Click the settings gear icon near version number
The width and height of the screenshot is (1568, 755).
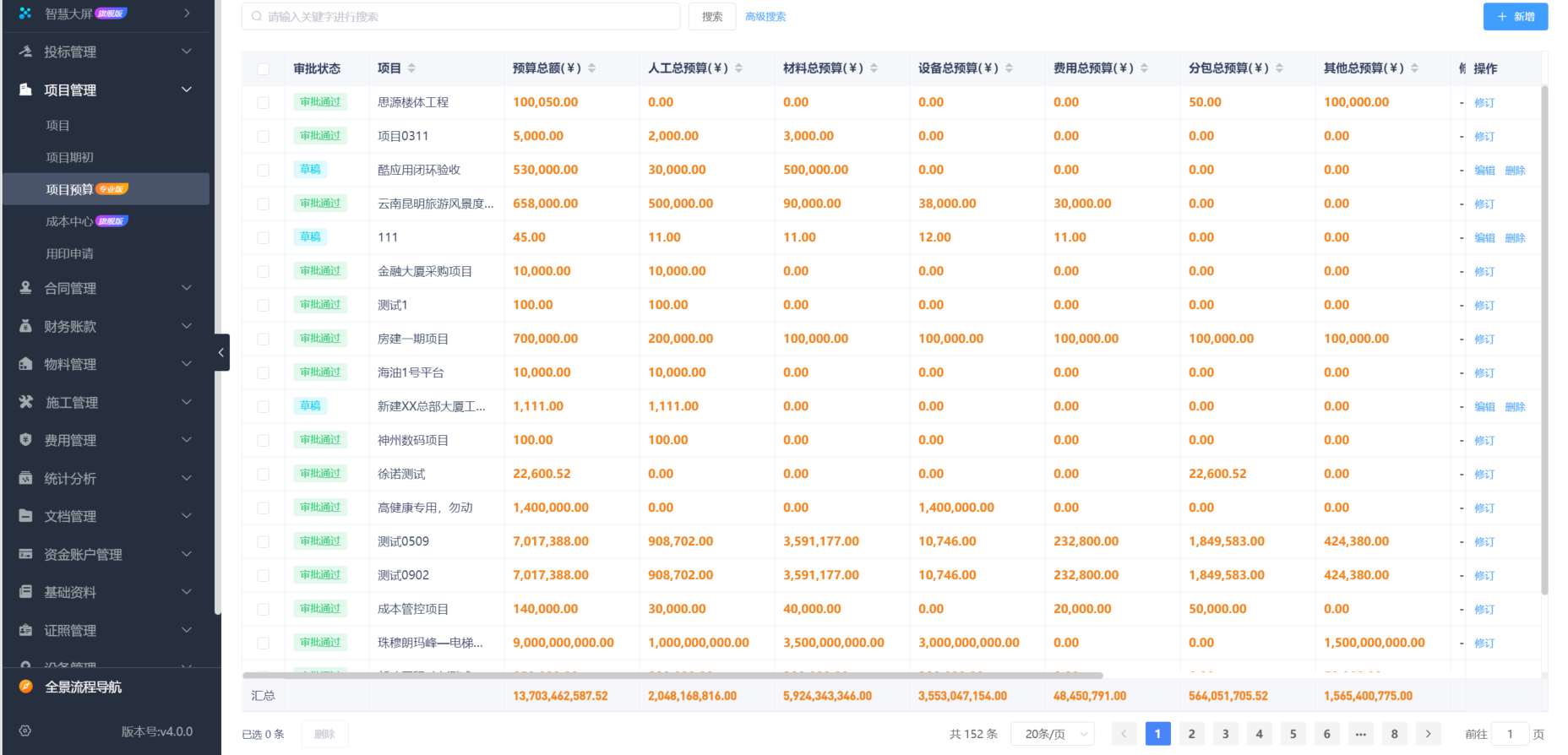pos(25,731)
